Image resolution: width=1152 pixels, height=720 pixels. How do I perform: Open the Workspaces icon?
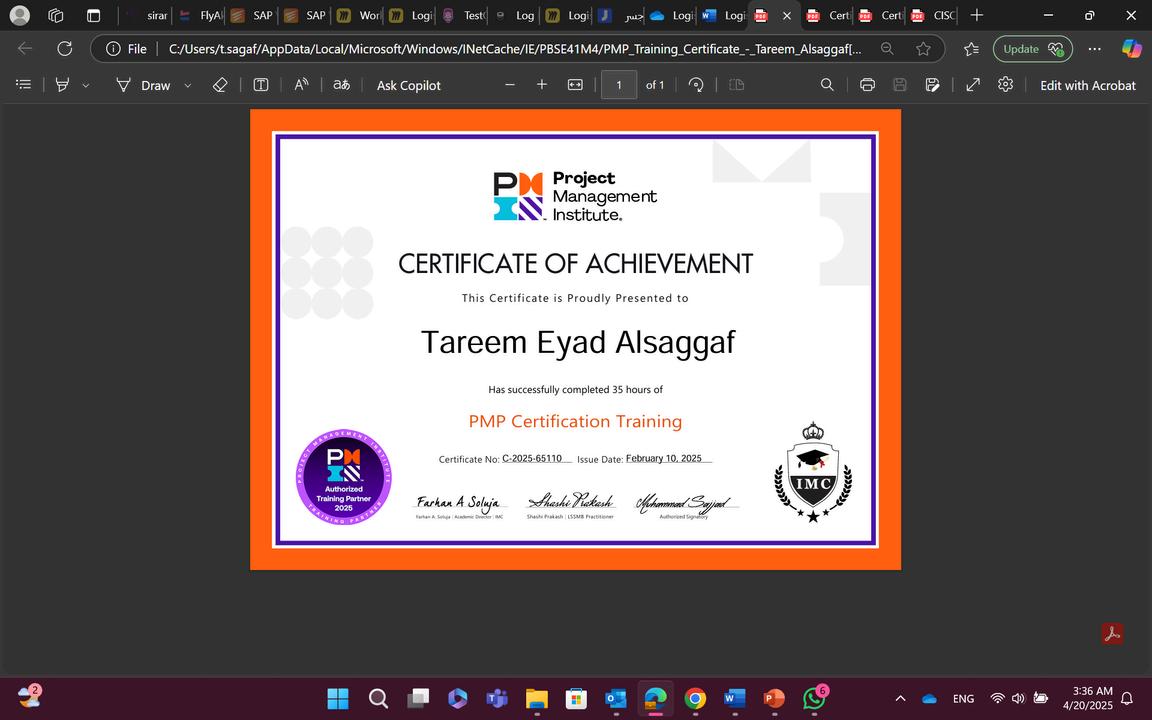[56, 15]
